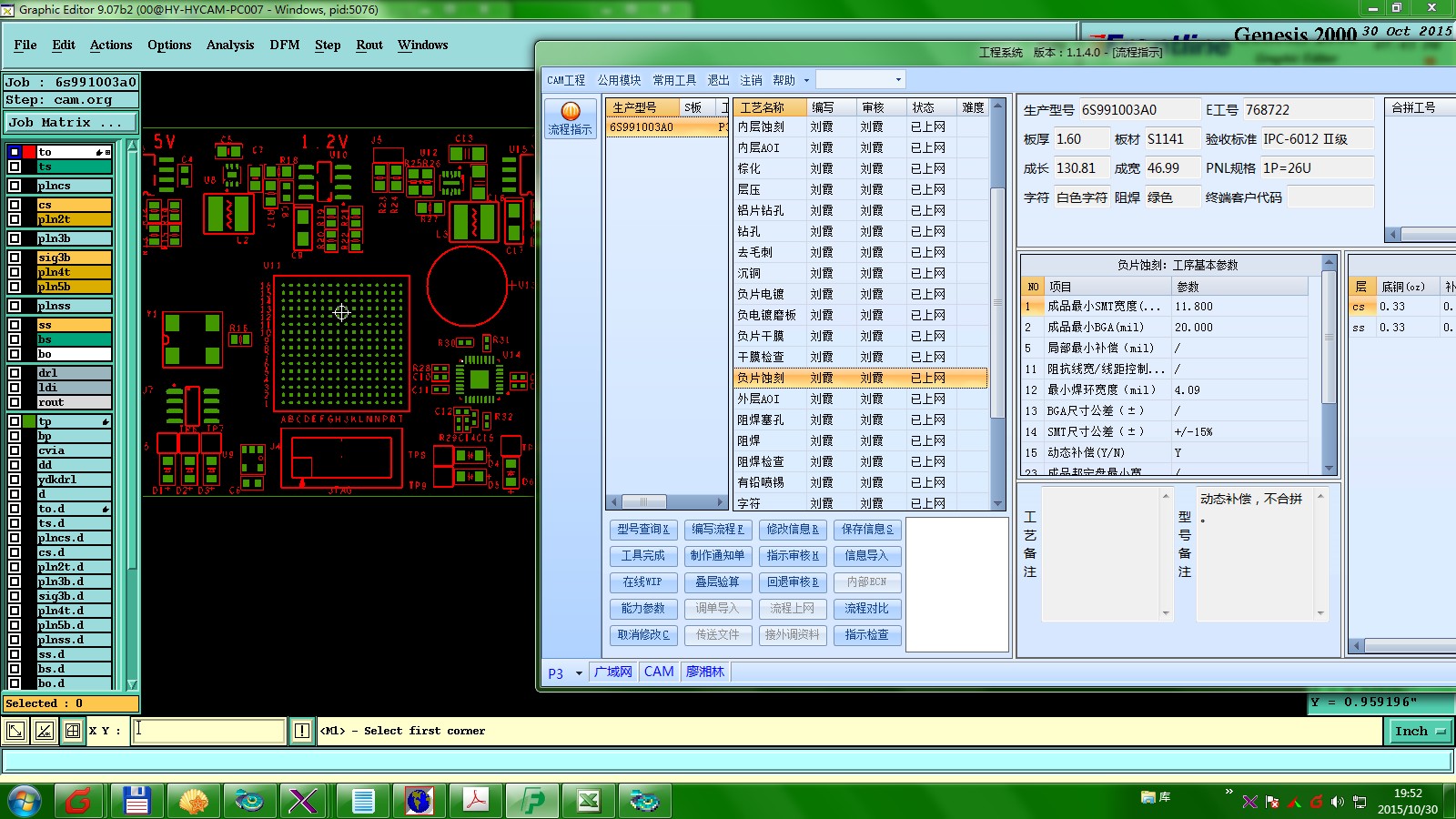Open the purple X app in taskbar
The height and width of the screenshot is (819, 1456).
[x=304, y=801]
